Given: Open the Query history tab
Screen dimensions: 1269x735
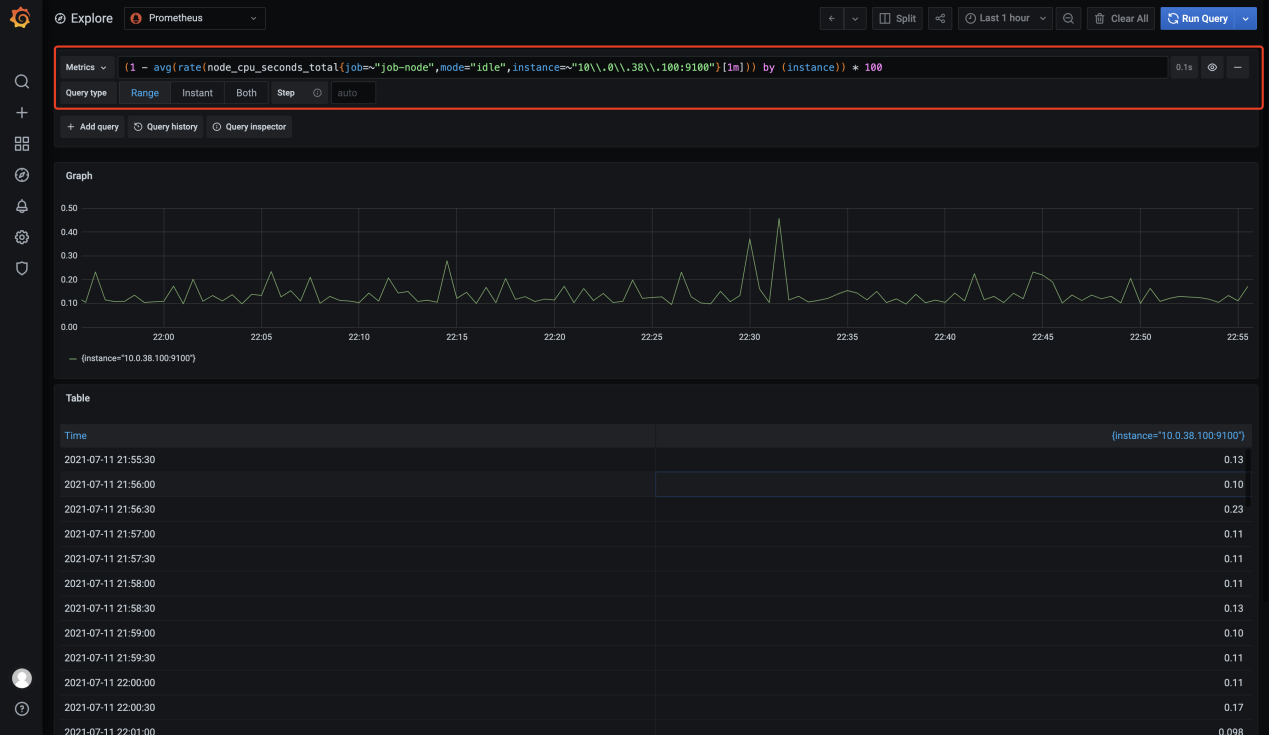Looking at the screenshot, I should click(x=166, y=127).
